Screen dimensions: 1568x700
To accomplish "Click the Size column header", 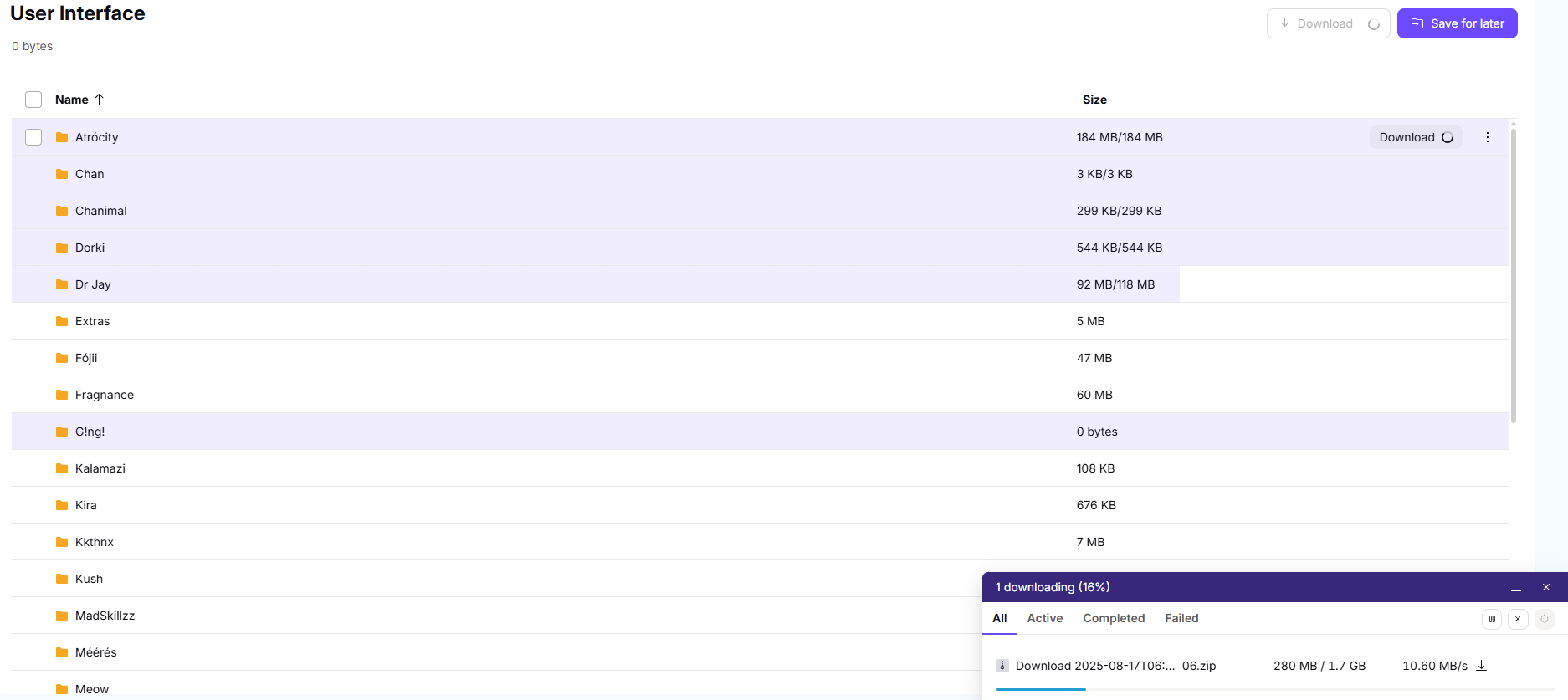I will pos(1094,100).
